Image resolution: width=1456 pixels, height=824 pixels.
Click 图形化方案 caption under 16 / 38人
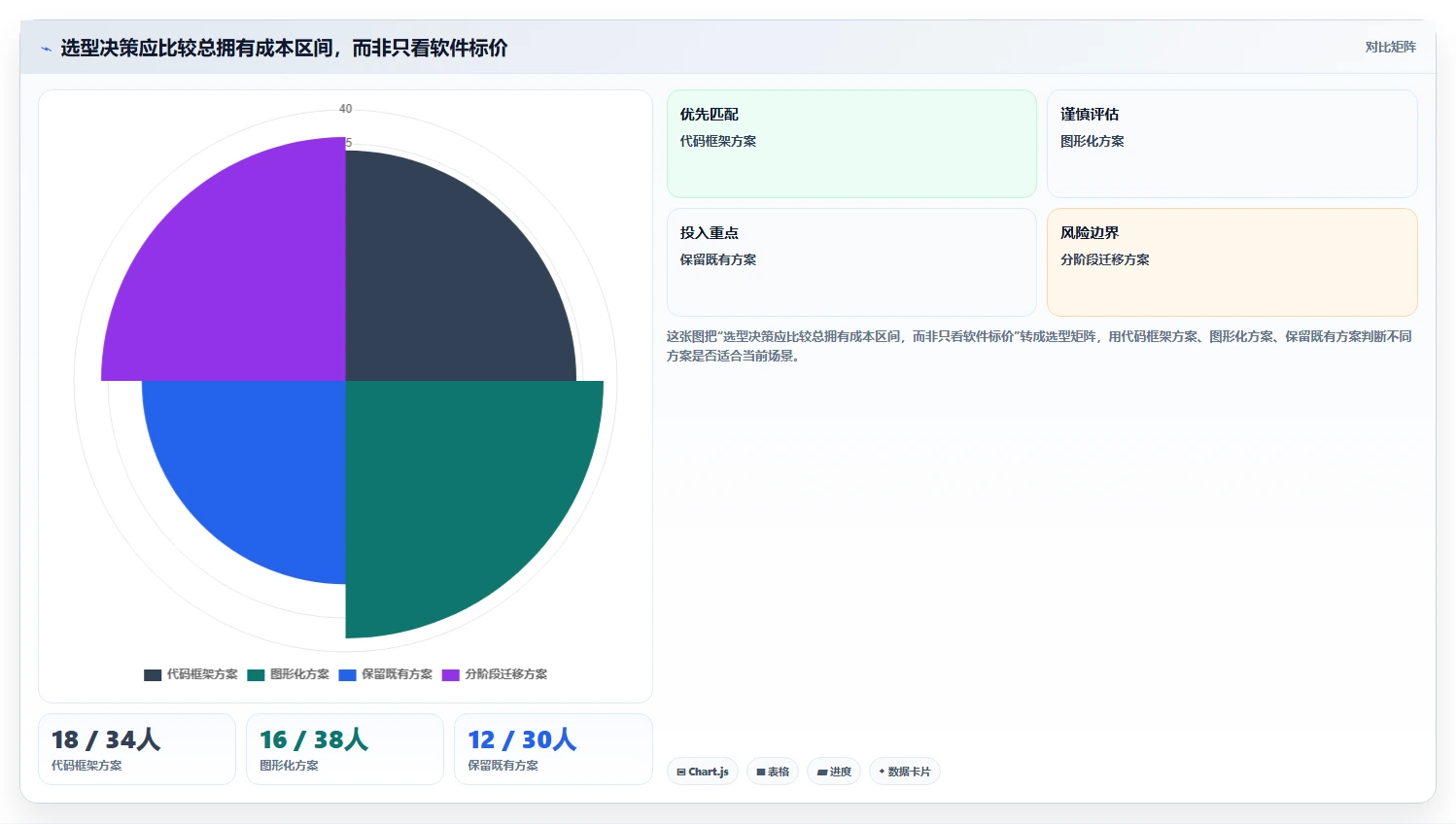tap(289, 766)
